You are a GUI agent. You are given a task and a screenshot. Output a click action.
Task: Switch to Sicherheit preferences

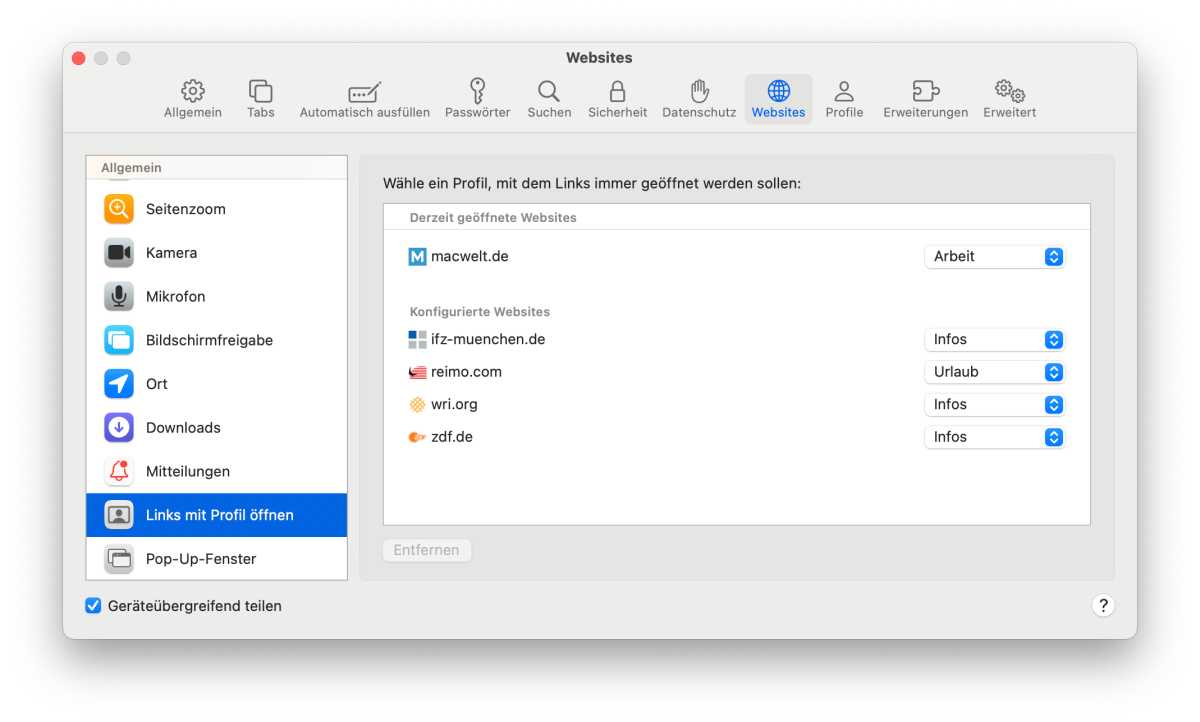pyautogui.click(x=618, y=99)
